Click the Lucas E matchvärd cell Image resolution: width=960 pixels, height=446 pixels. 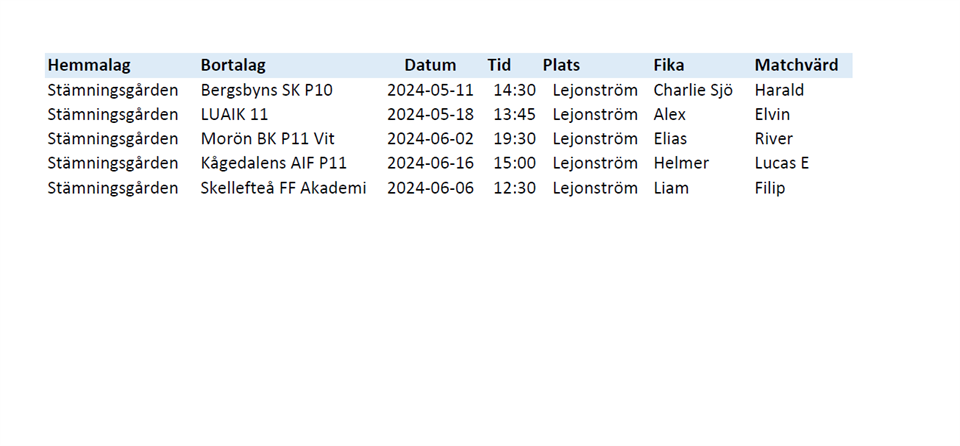[782, 163]
